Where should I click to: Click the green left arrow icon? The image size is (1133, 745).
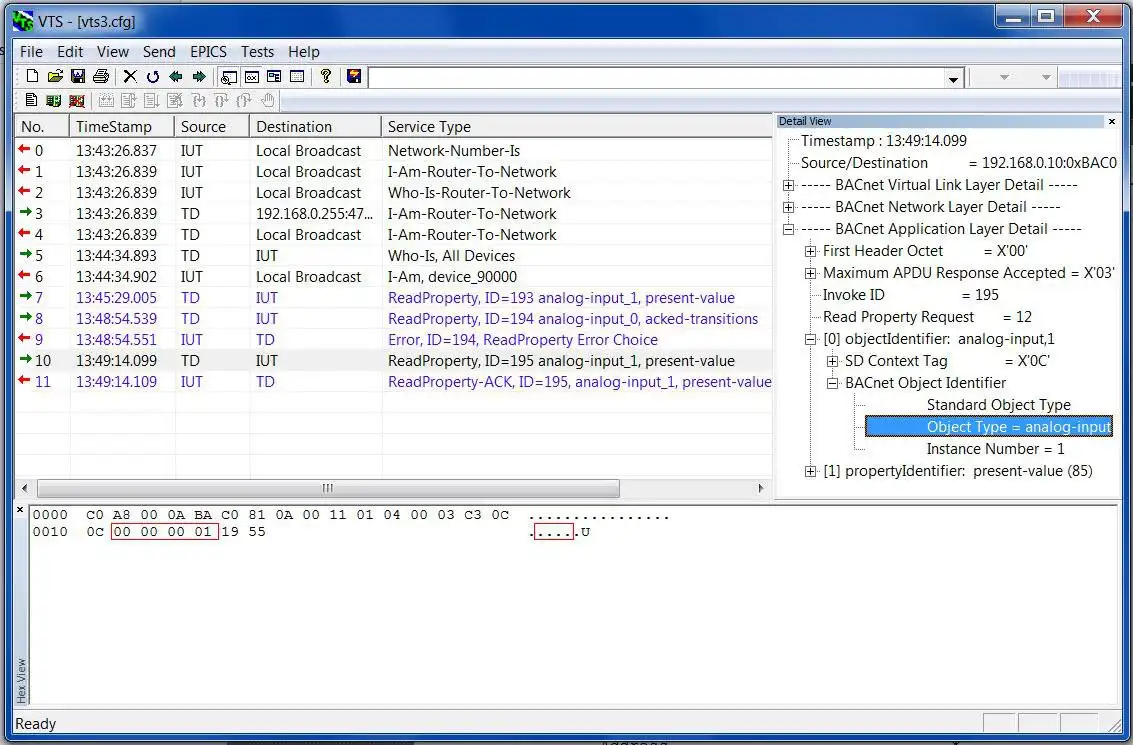176,76
